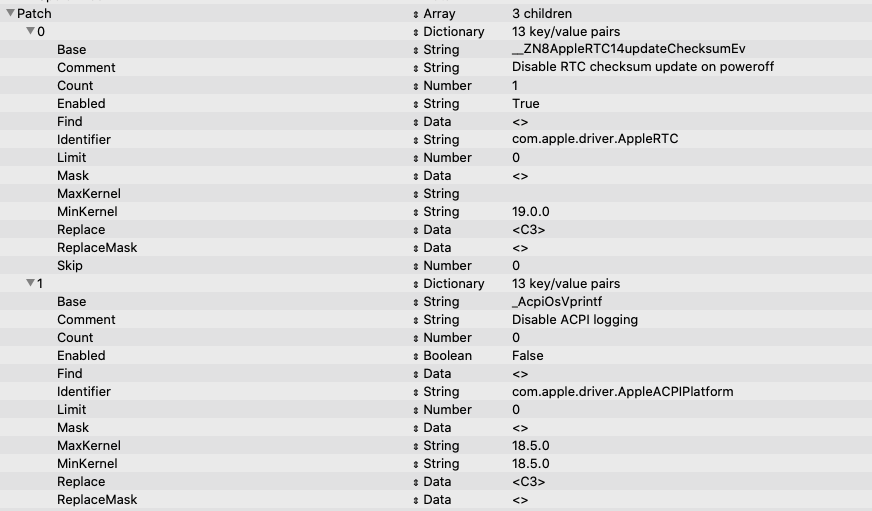Select the __ZN8AppleRTC14updateChecksumEv value

tap(628, 50)
